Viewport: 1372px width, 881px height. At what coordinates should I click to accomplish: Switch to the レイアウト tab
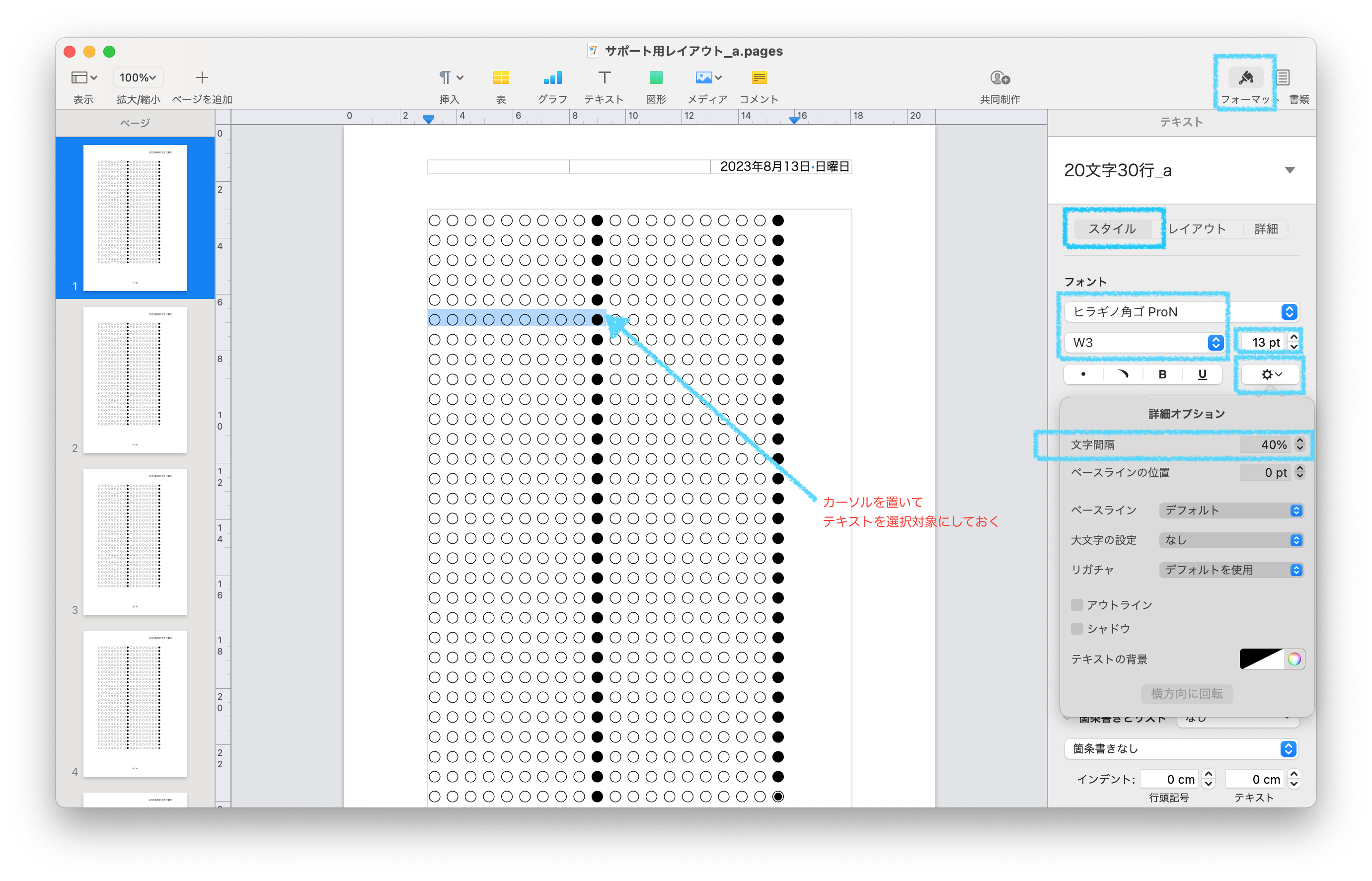1197,229
